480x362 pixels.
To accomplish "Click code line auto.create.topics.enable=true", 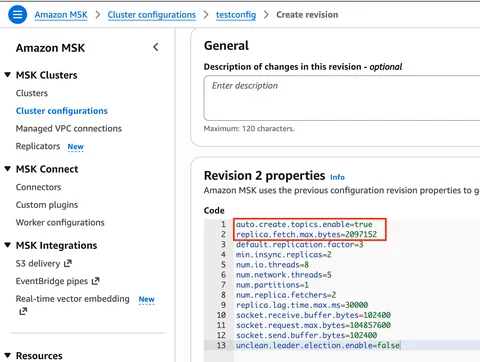I will (304, 224).
